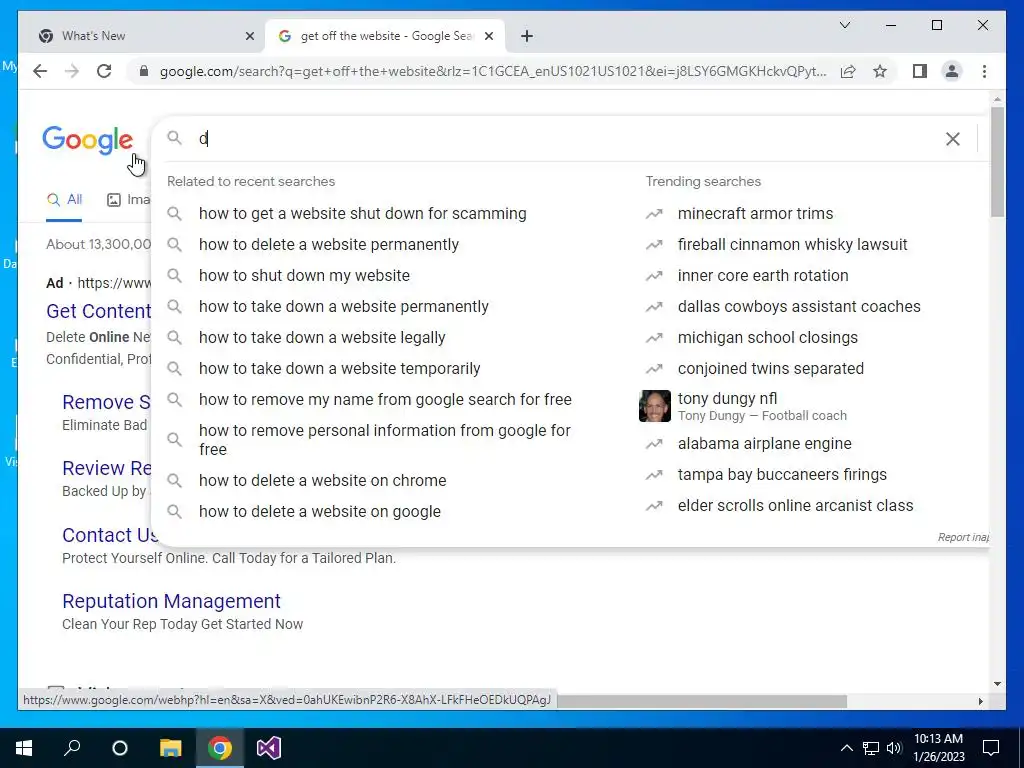Select 'dallas cowboys assistant coaches' trend
This screenshot has height=768, width=1024.
pyautogui.click(x=799, y=306)
